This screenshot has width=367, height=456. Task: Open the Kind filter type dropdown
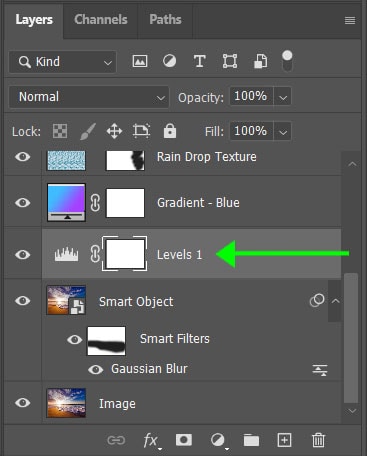coord(63,62)
